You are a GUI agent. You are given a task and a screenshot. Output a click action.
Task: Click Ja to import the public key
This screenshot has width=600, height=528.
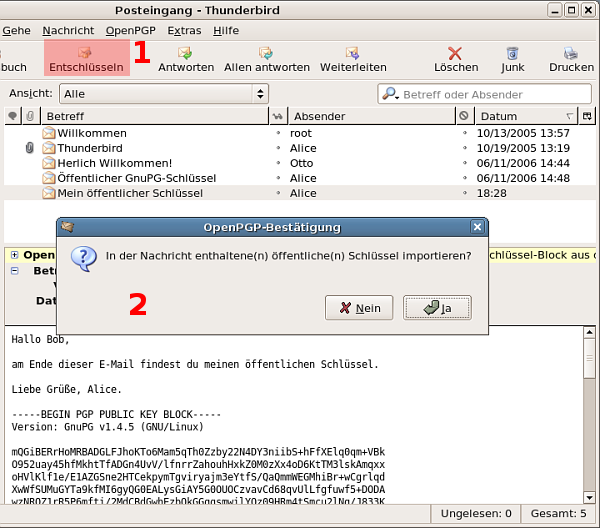(437, 308)
